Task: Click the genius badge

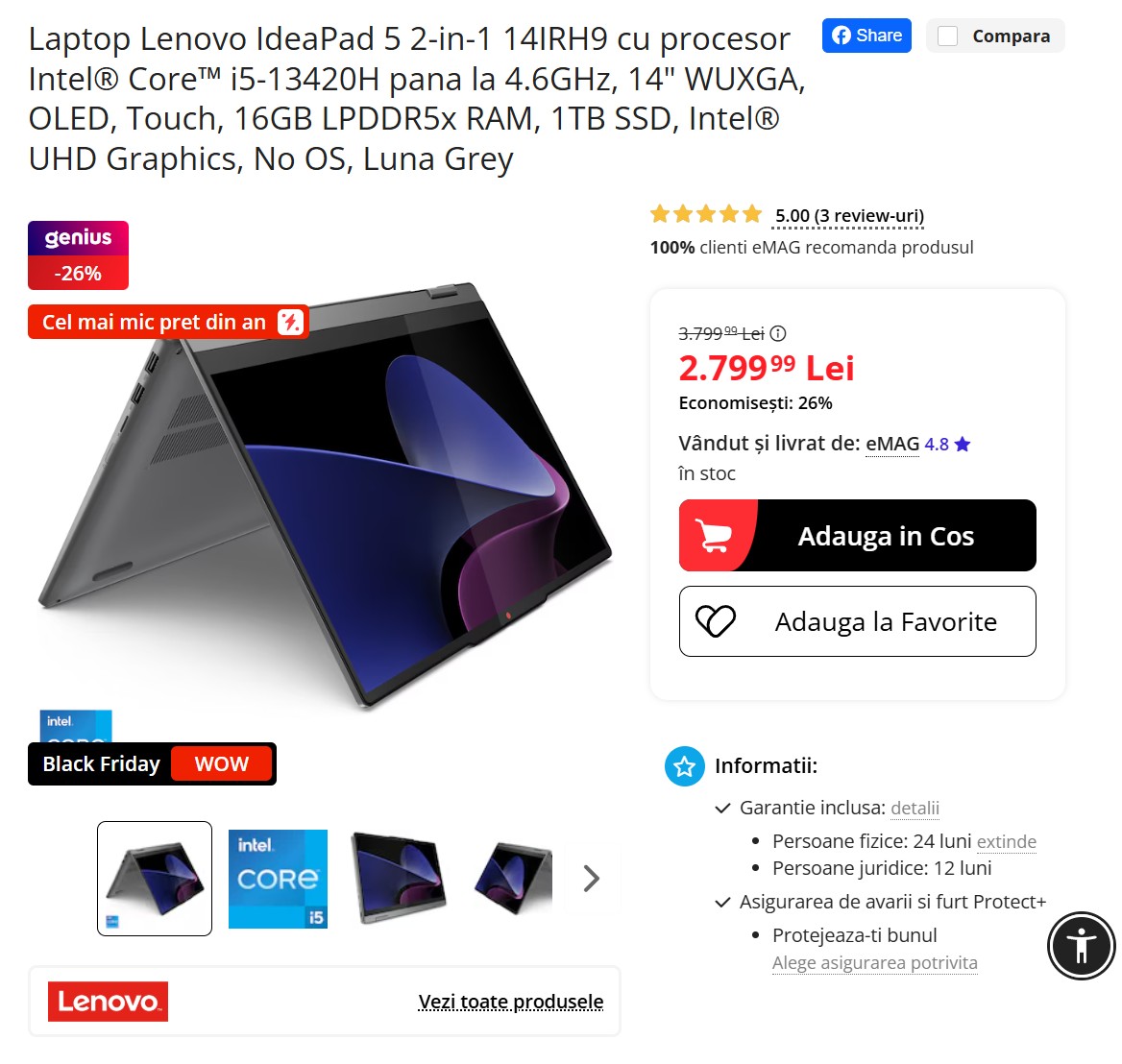Action: coord(78,255)
